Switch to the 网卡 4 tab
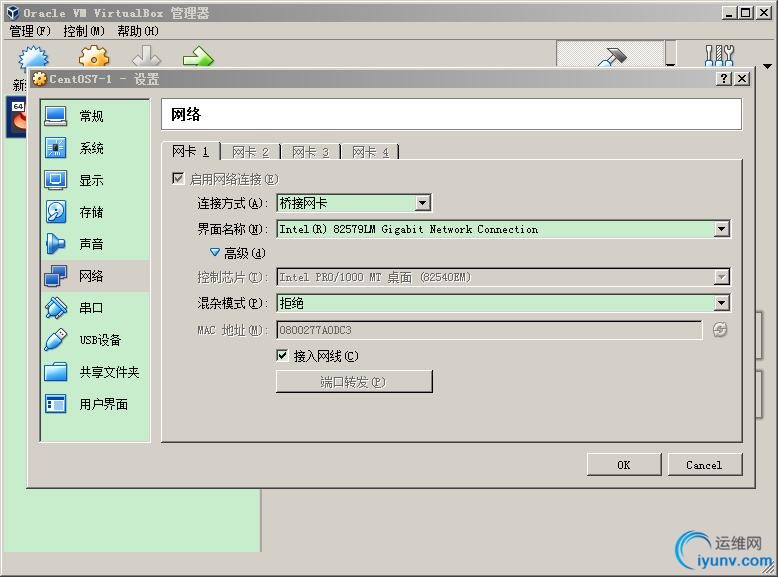Image resolution: width=778 pixels, height=577 pixels. coord(370,152)
